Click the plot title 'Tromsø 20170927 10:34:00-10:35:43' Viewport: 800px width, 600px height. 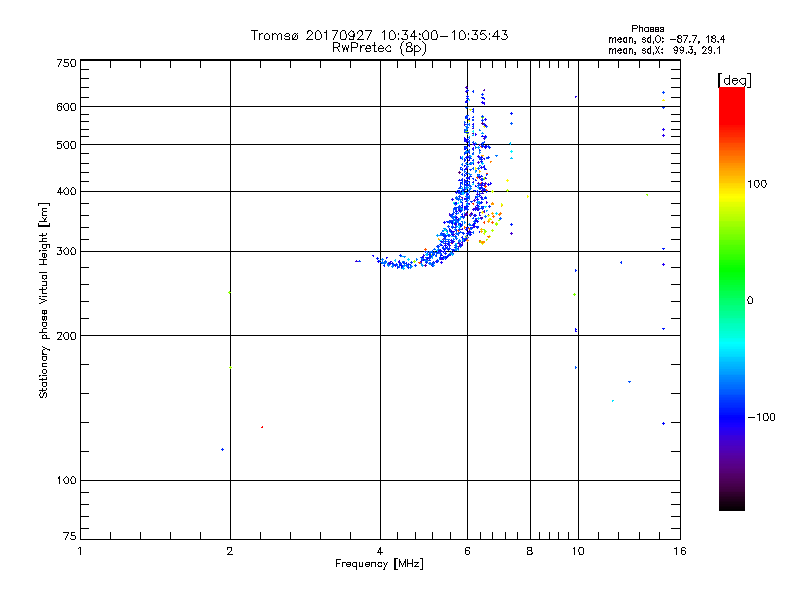coord(379,35)
